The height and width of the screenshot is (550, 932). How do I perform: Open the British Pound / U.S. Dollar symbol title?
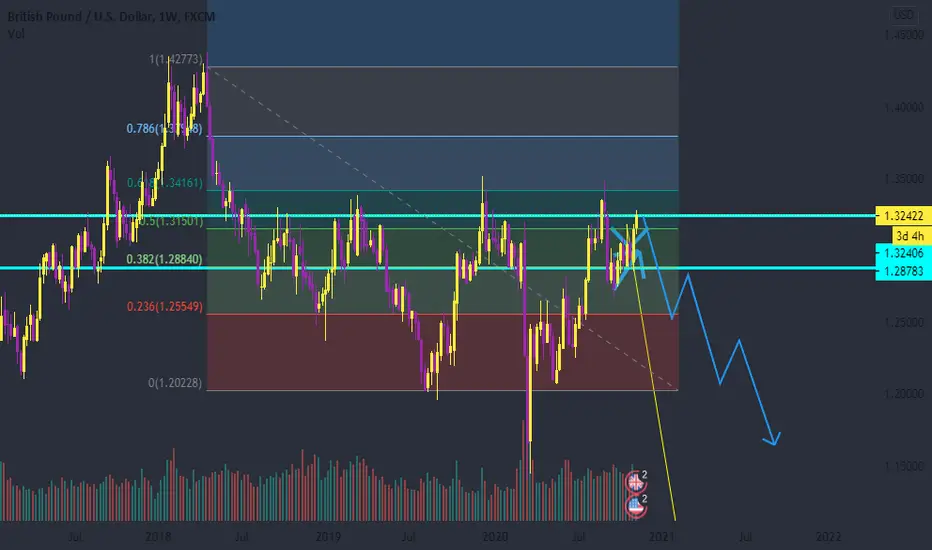pyautogui.click(x=111, y=17)
